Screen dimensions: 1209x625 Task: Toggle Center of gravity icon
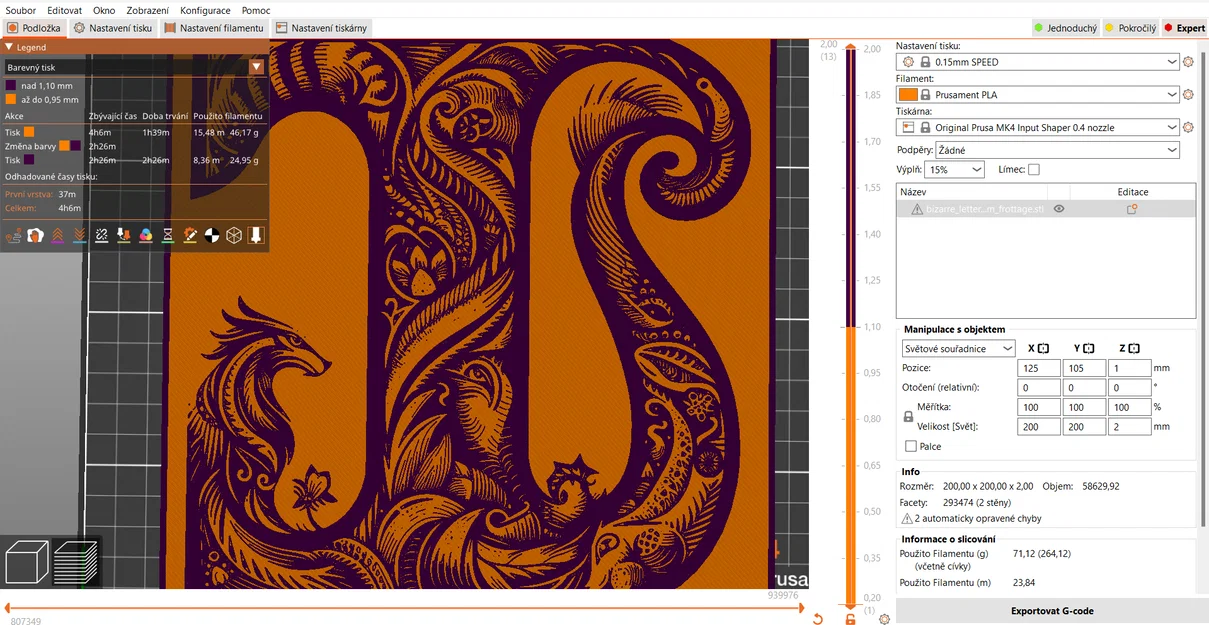pyautogui.click(x=211, y=235)
